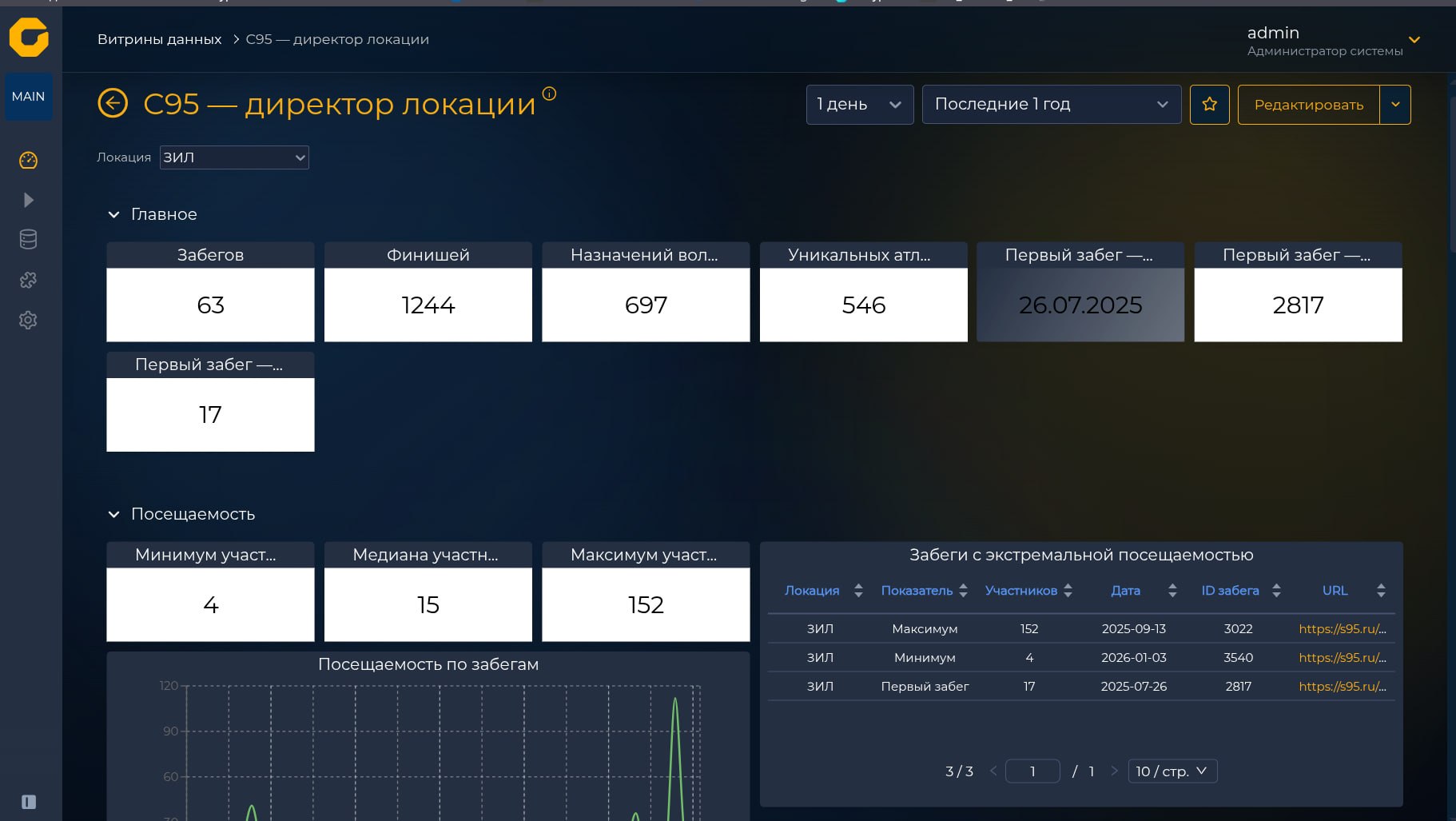Click the app logo in top-left corner

coord(29,37)
